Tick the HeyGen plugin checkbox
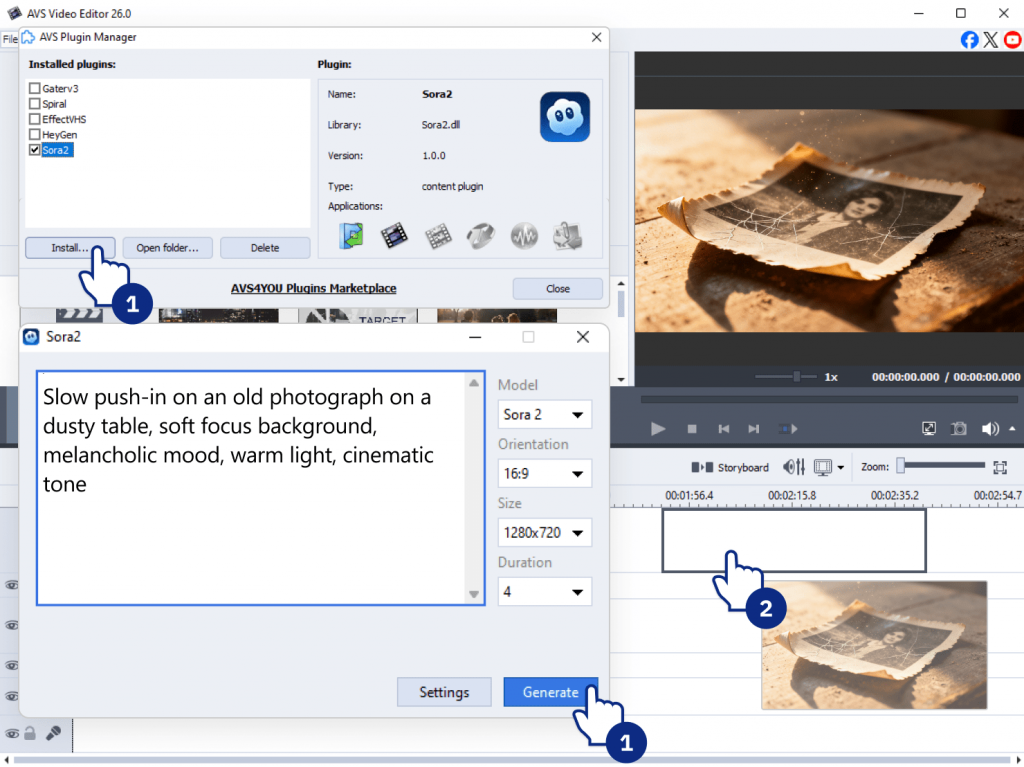This screenshot has height=767, width=1024. click(x=35, y=135)
